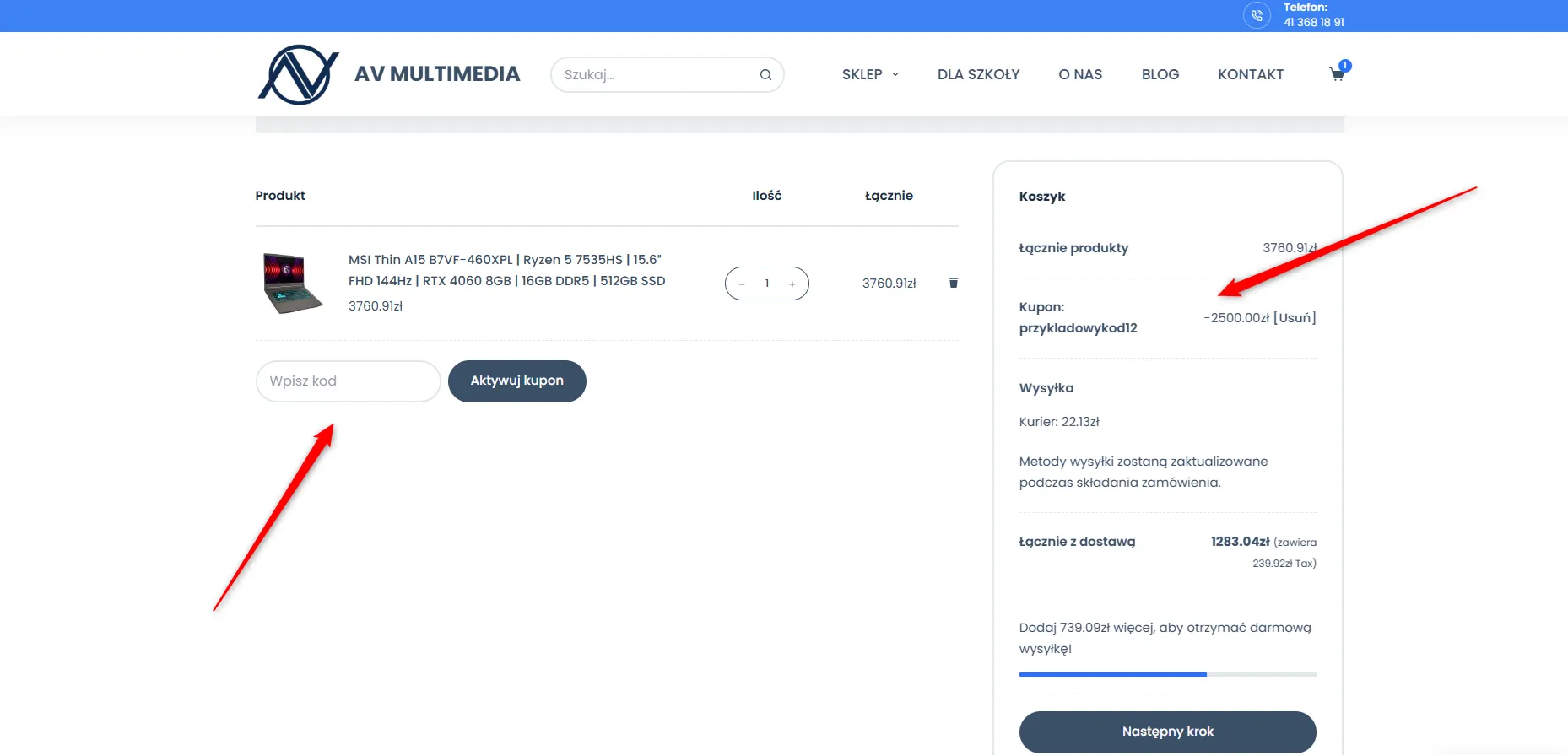Image resolution: width=1568 pixels, height=756 pixels.
Task: Click Łącznie produkty label
Action: [1073, 248]
